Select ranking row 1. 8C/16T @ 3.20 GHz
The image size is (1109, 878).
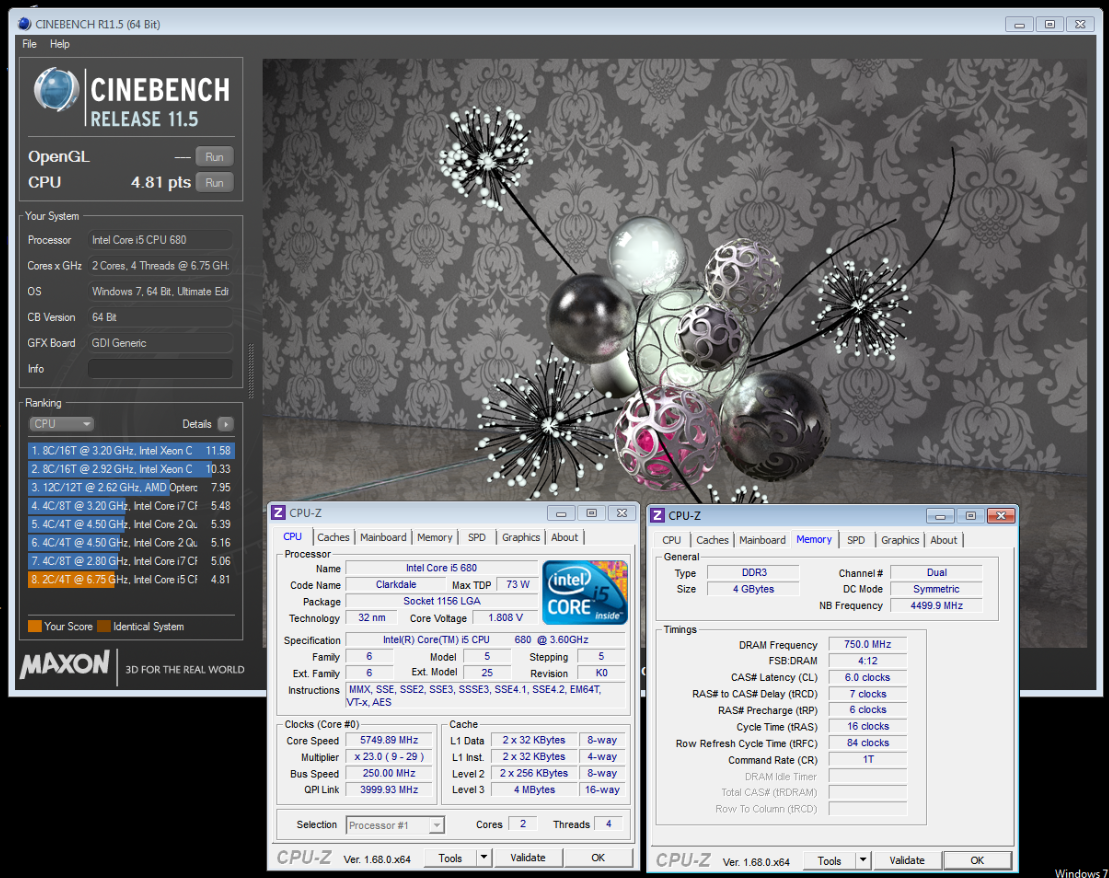click(x=131, y=451)
